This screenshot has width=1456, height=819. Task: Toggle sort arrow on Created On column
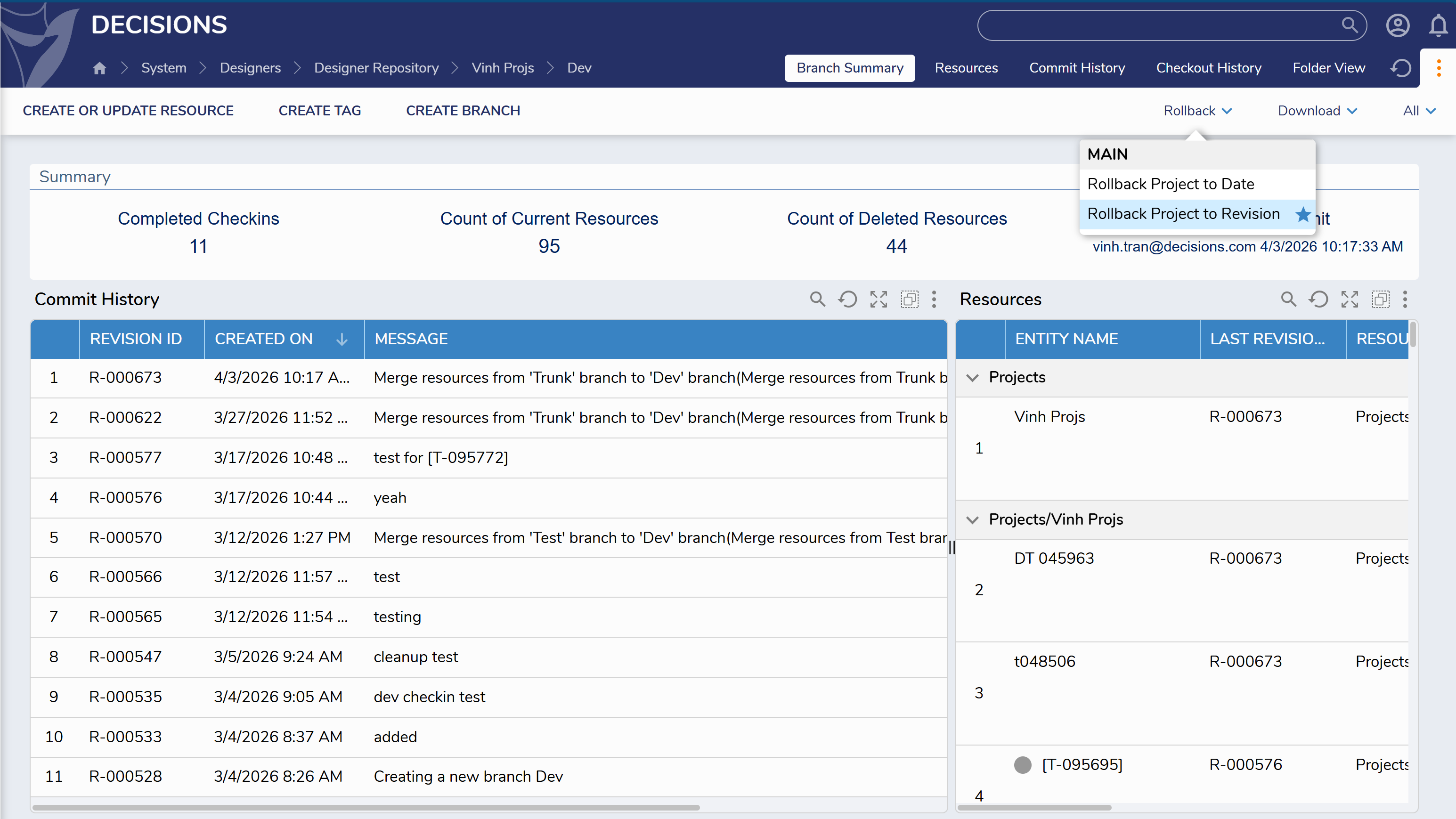point(342,339)
